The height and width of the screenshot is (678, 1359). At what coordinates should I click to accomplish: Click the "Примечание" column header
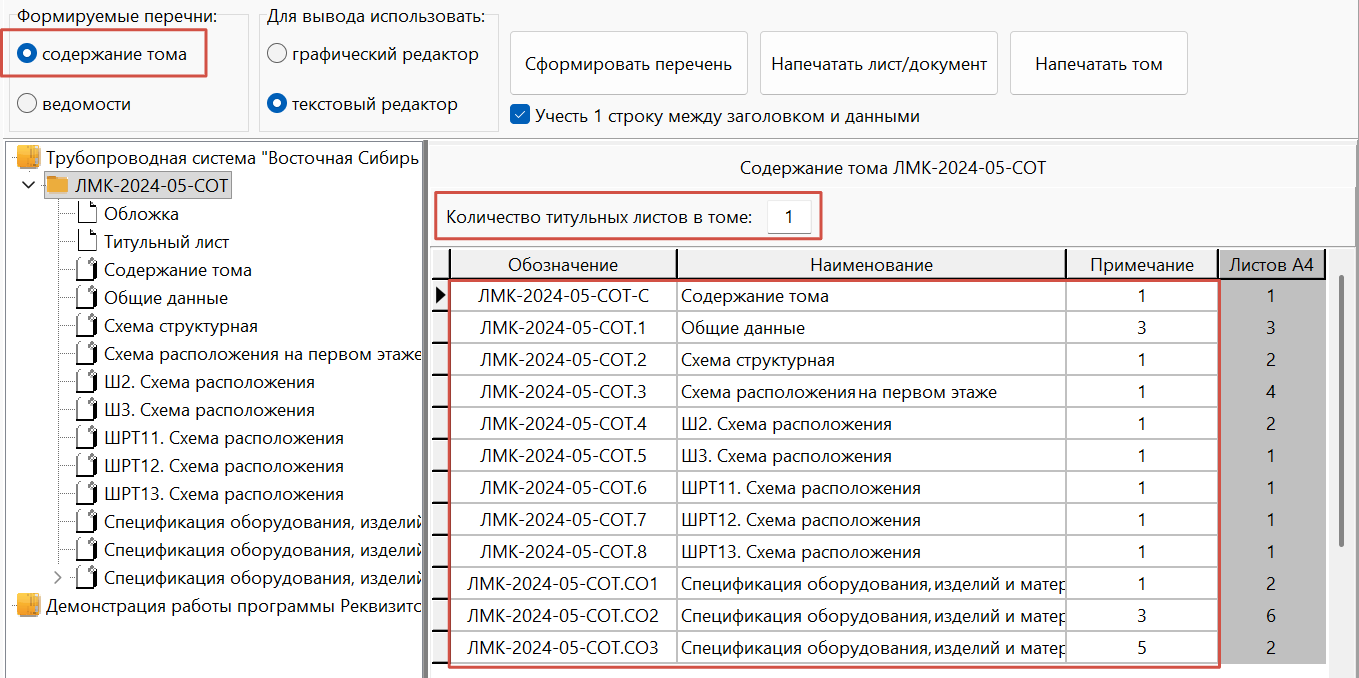1141,265
